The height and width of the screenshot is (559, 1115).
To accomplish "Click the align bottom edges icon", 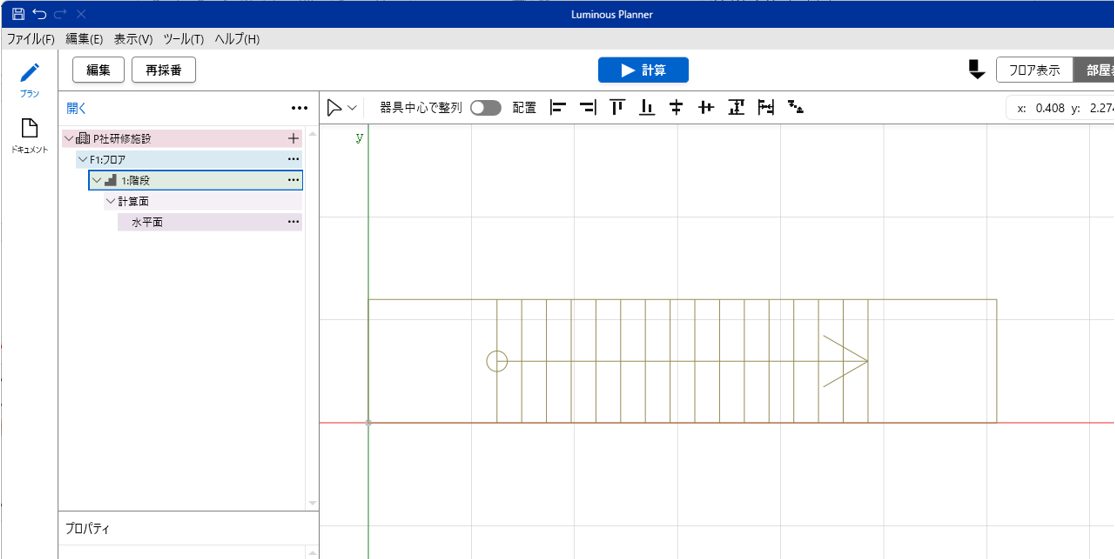I will click(647, 108).
